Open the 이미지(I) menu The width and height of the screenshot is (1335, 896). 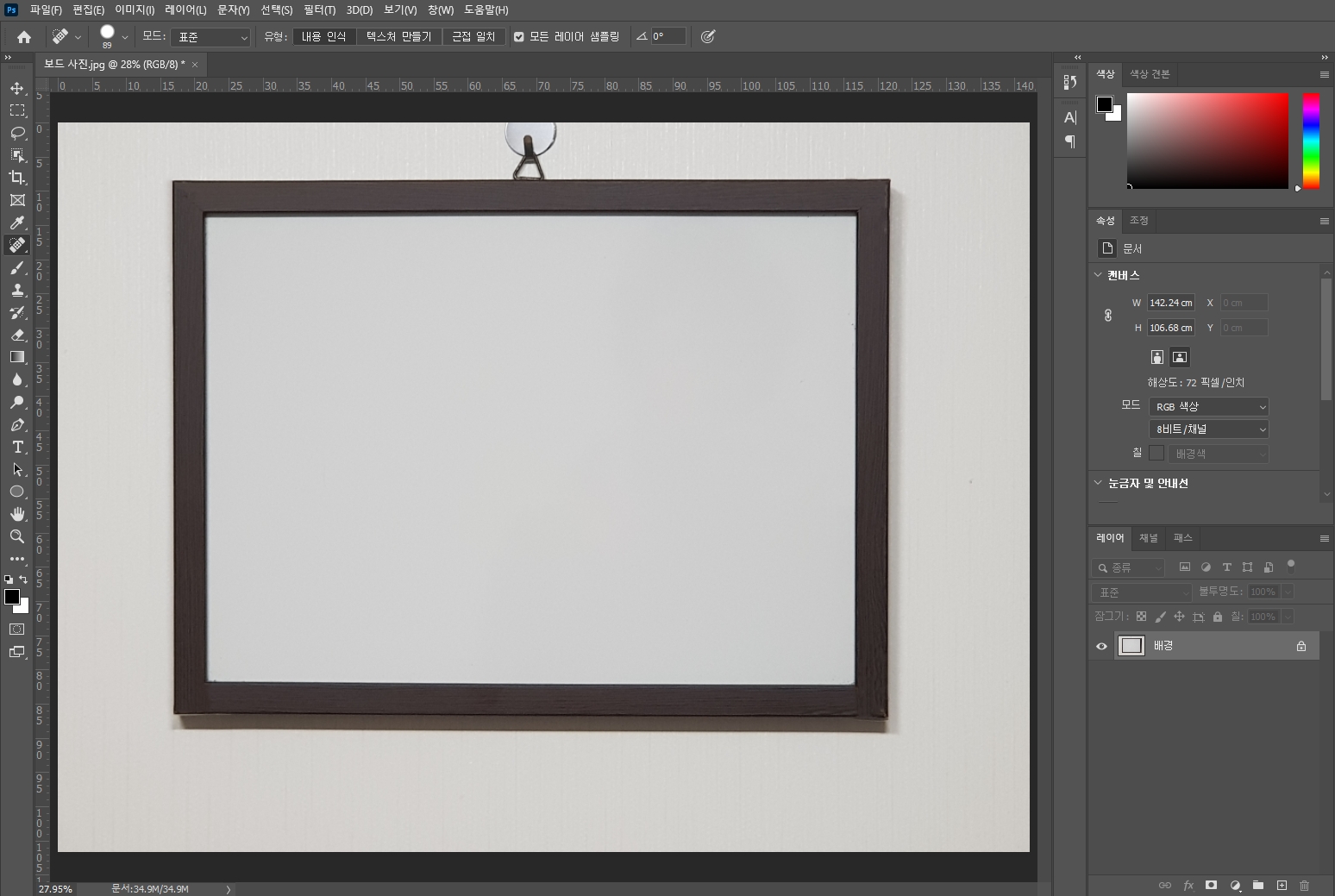click(135, 10)
